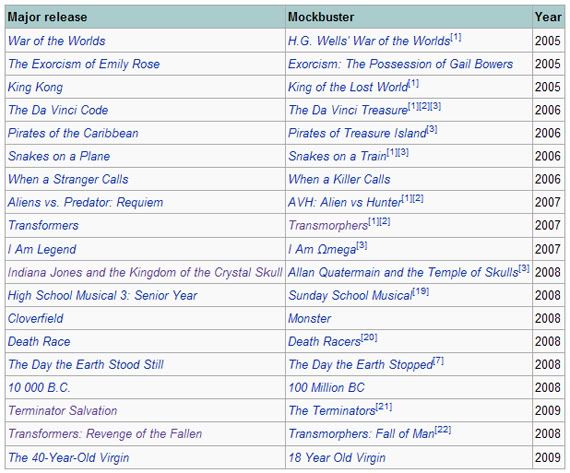Image resolution: width=570 pixels, height=473 pixels.
Task: Open The Da Vinci Treasure link
Action: coord(348,110)
